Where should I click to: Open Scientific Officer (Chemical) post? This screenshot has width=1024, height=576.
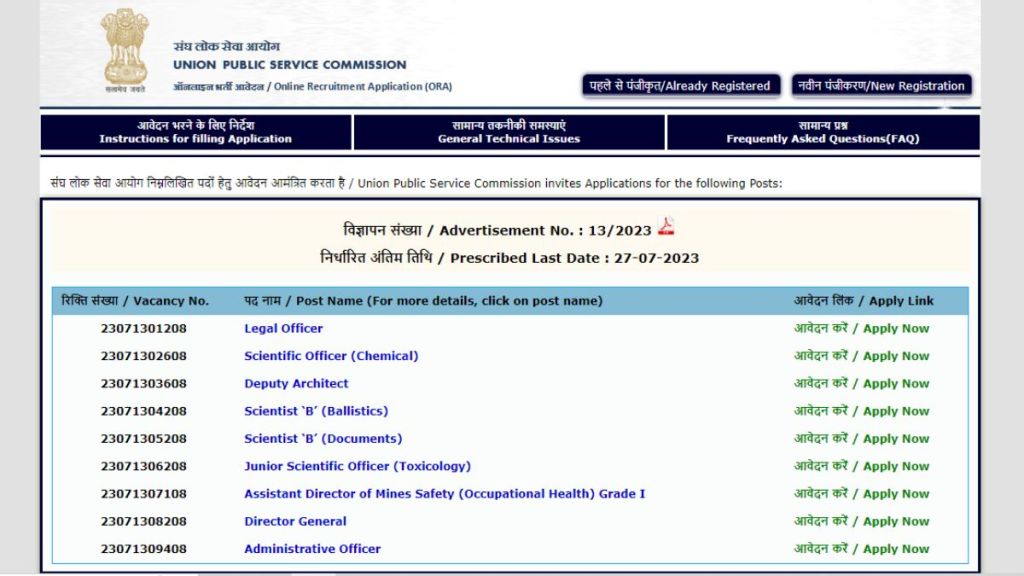[x=331, y=356]
